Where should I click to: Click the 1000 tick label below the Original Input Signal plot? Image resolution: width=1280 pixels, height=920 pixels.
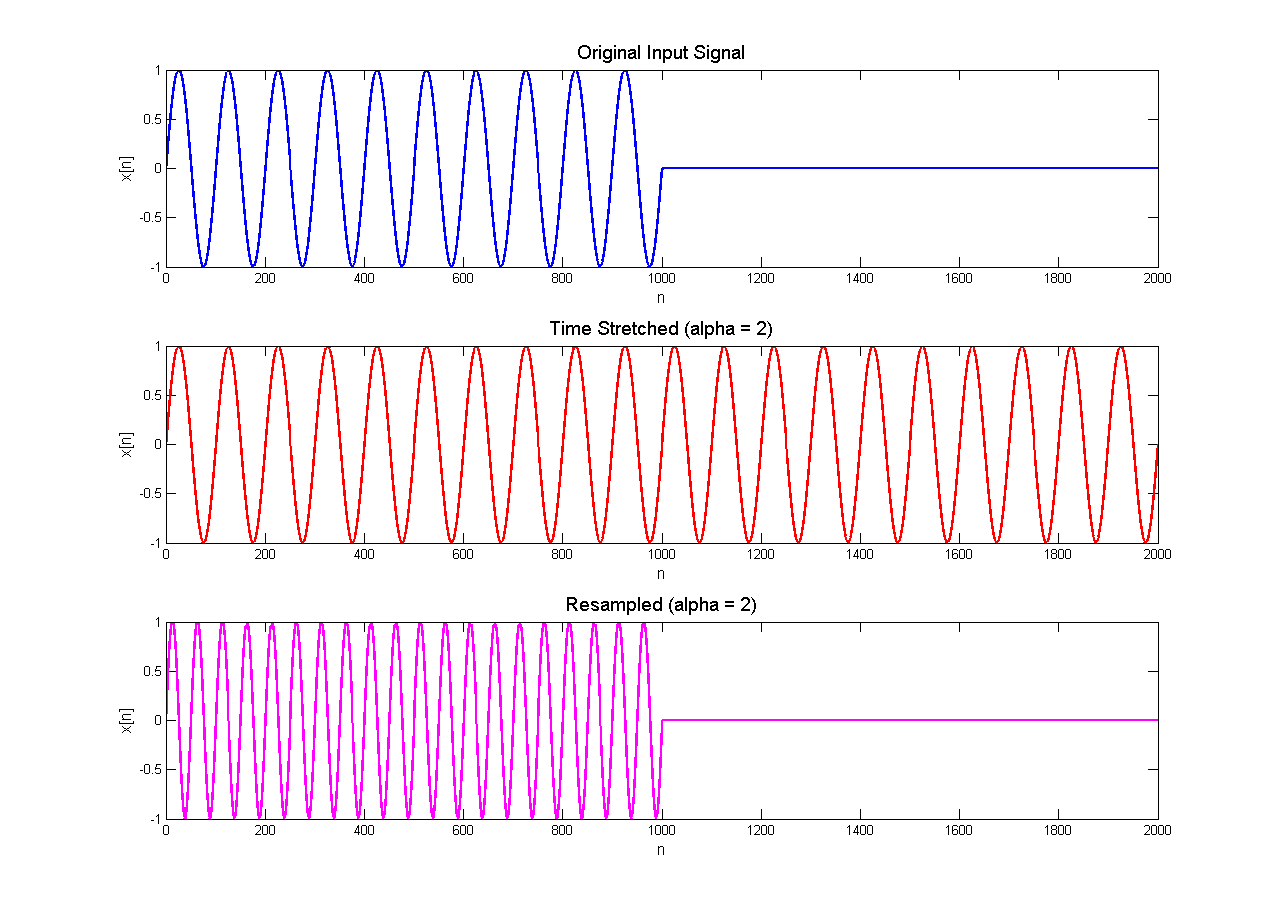[661, 278]
